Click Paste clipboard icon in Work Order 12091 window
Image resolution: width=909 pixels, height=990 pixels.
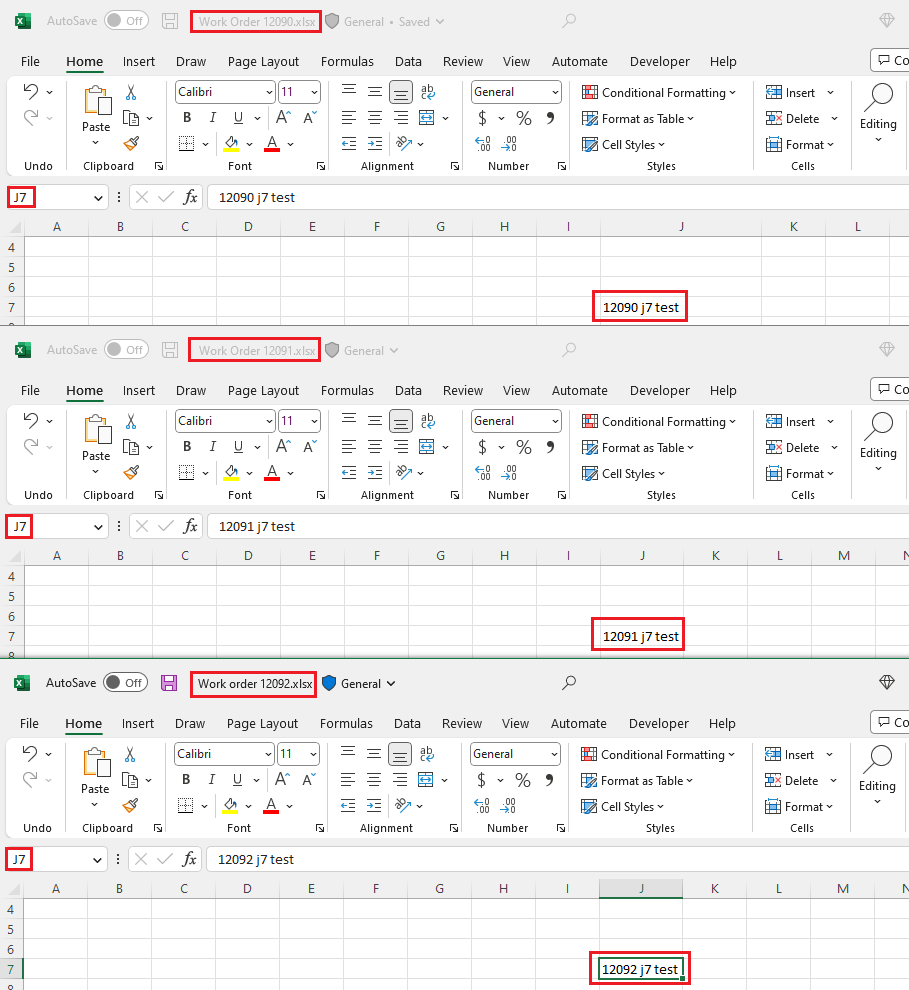pyautogui.click(x=98, y=429)
